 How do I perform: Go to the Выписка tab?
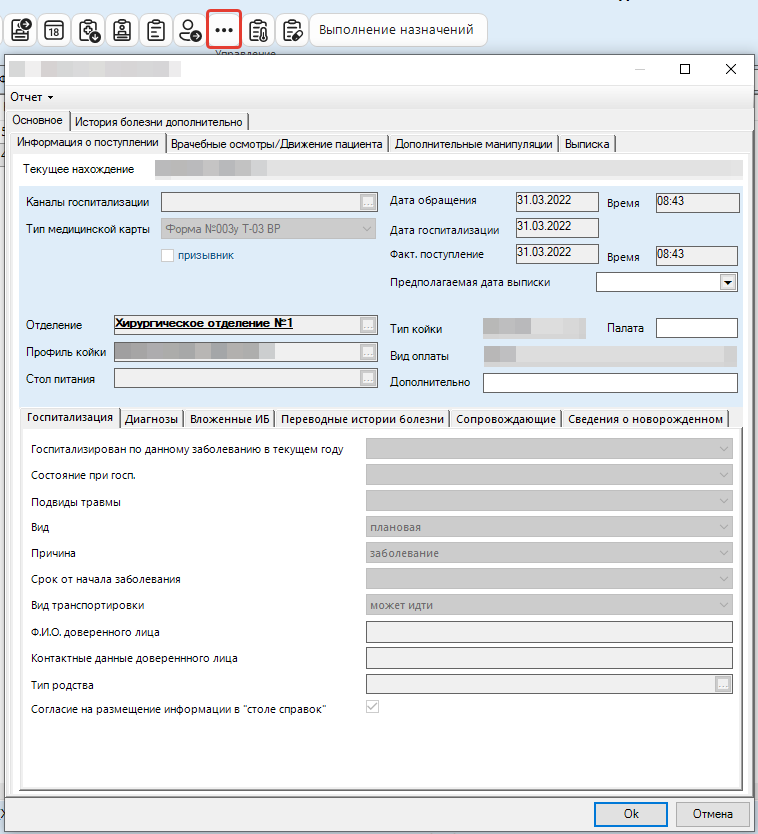pos(587,144)
